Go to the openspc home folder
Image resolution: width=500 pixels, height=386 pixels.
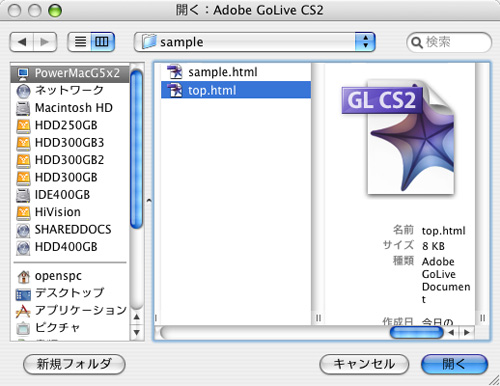coord(70,276)
